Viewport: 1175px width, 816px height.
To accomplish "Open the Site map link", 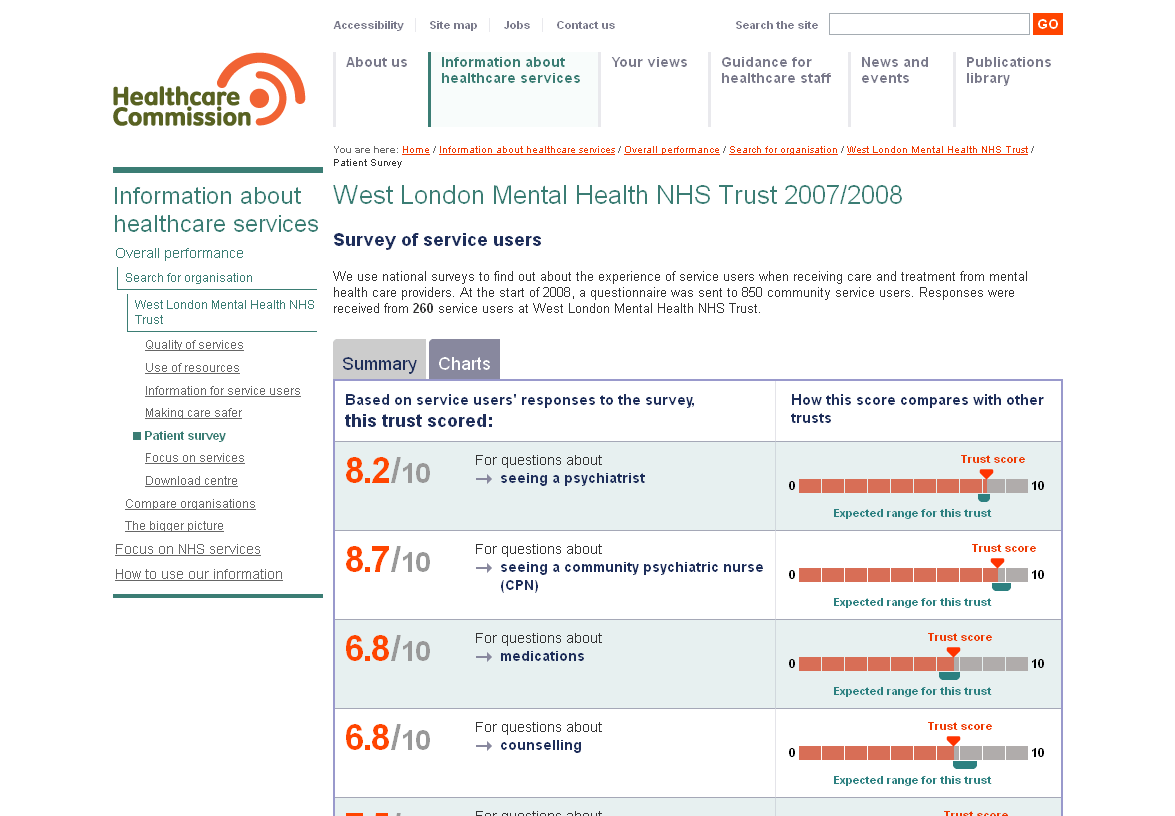I will [x=453, y=25].
